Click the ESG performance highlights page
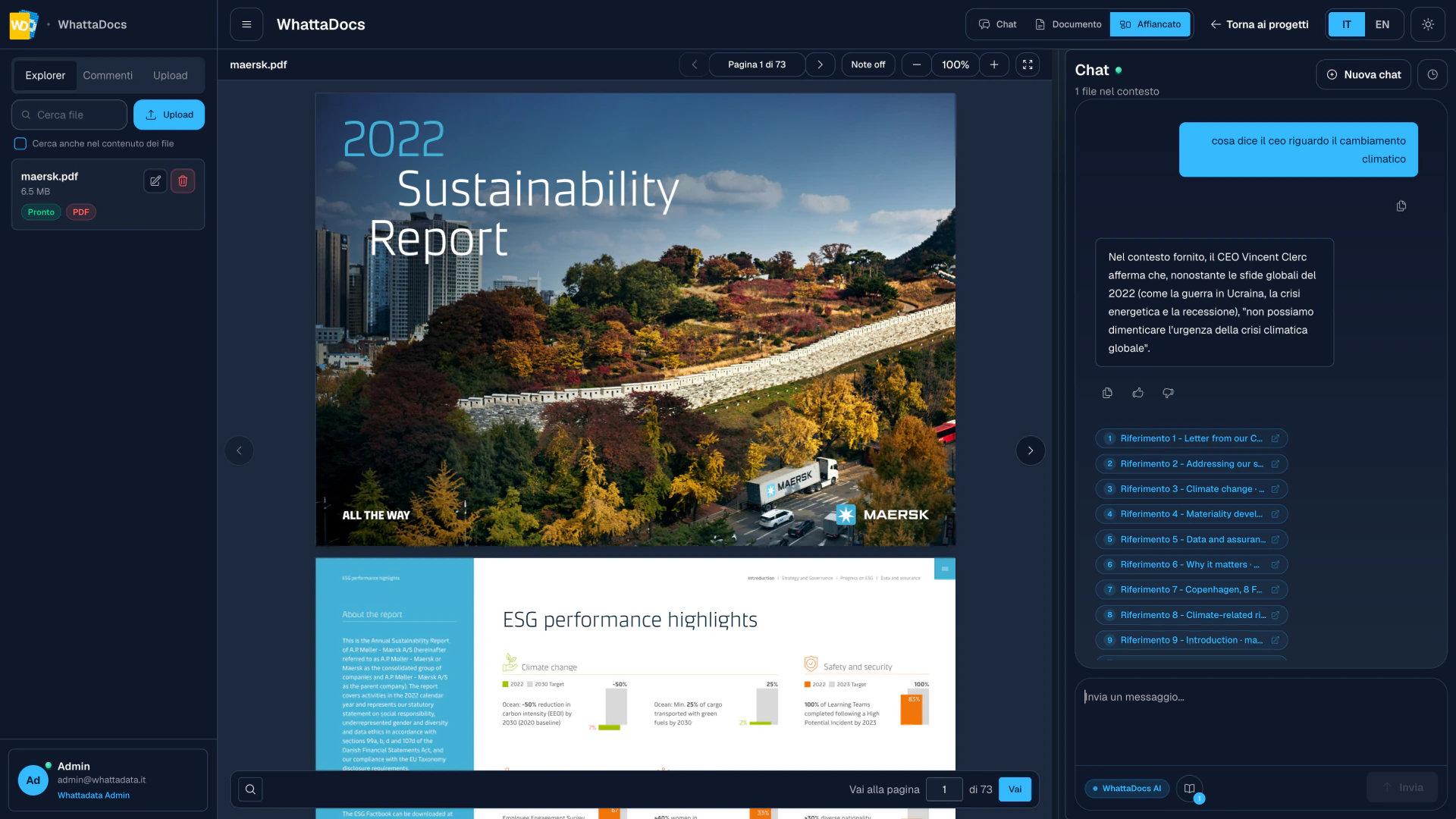 pyautogui.click(x=635, y=664)
